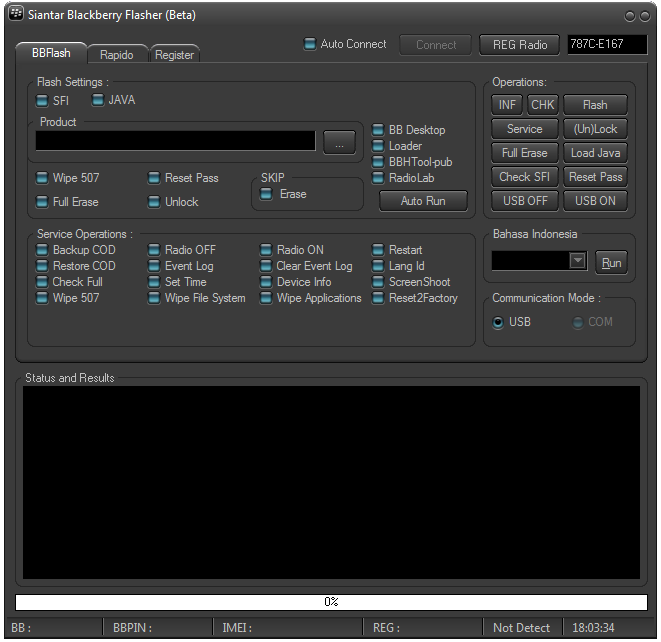The height and width of the screenshot is (642, 661).
Task: Click the Load Java button
Action: click(x=595, y=153)
